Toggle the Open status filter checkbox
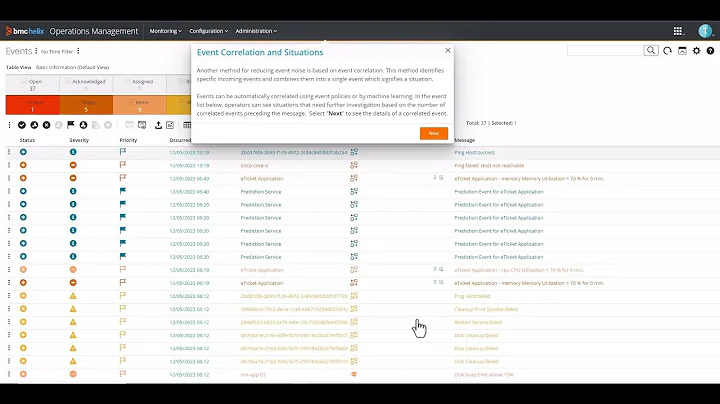 pyautogui.click(x=24, y=81)
